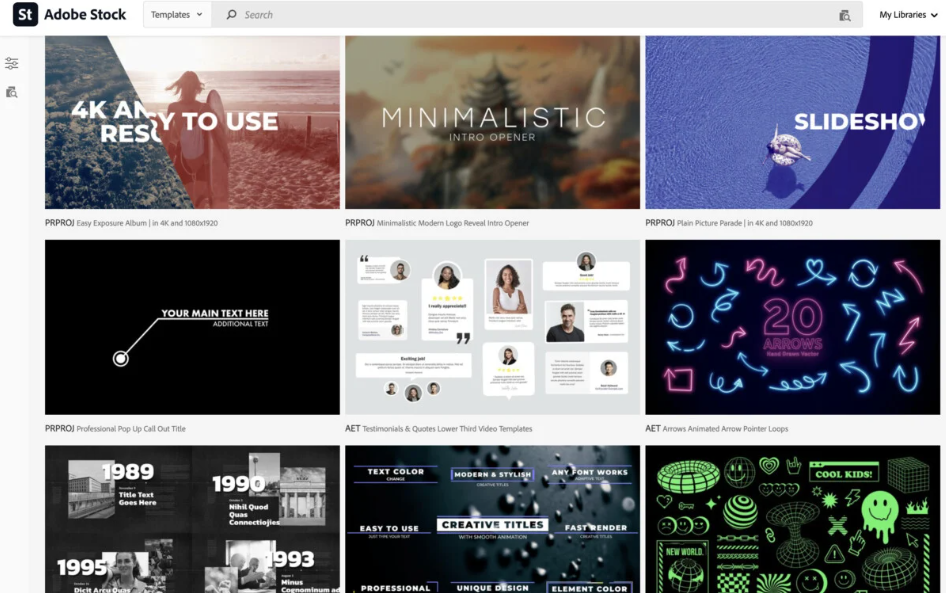946x593 pixels.
Task: Open the Testimonials & Quotes thumbnail
Action: pyautogui.click(x=492, y=327)
